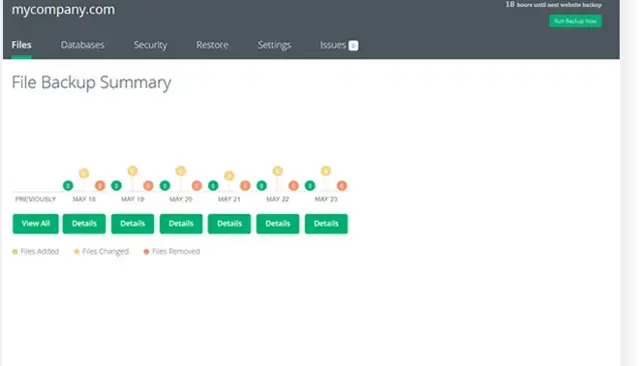Click the MAY 19 date label

[x=133, y=199]
